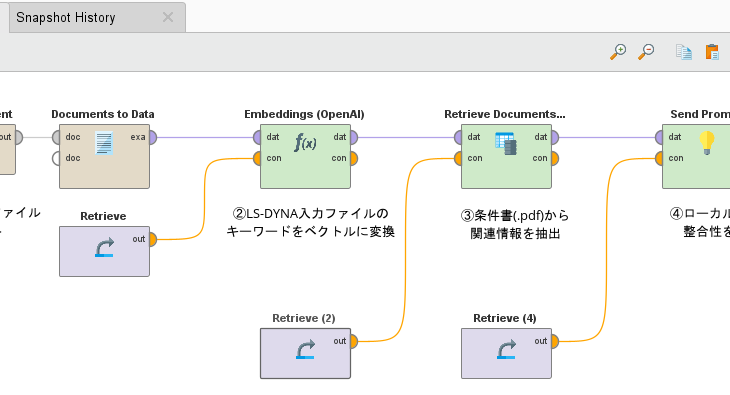730x395 pixels.
Task: Click the Embeddings (OpenAI) operator title
Action: click(304, 114)
